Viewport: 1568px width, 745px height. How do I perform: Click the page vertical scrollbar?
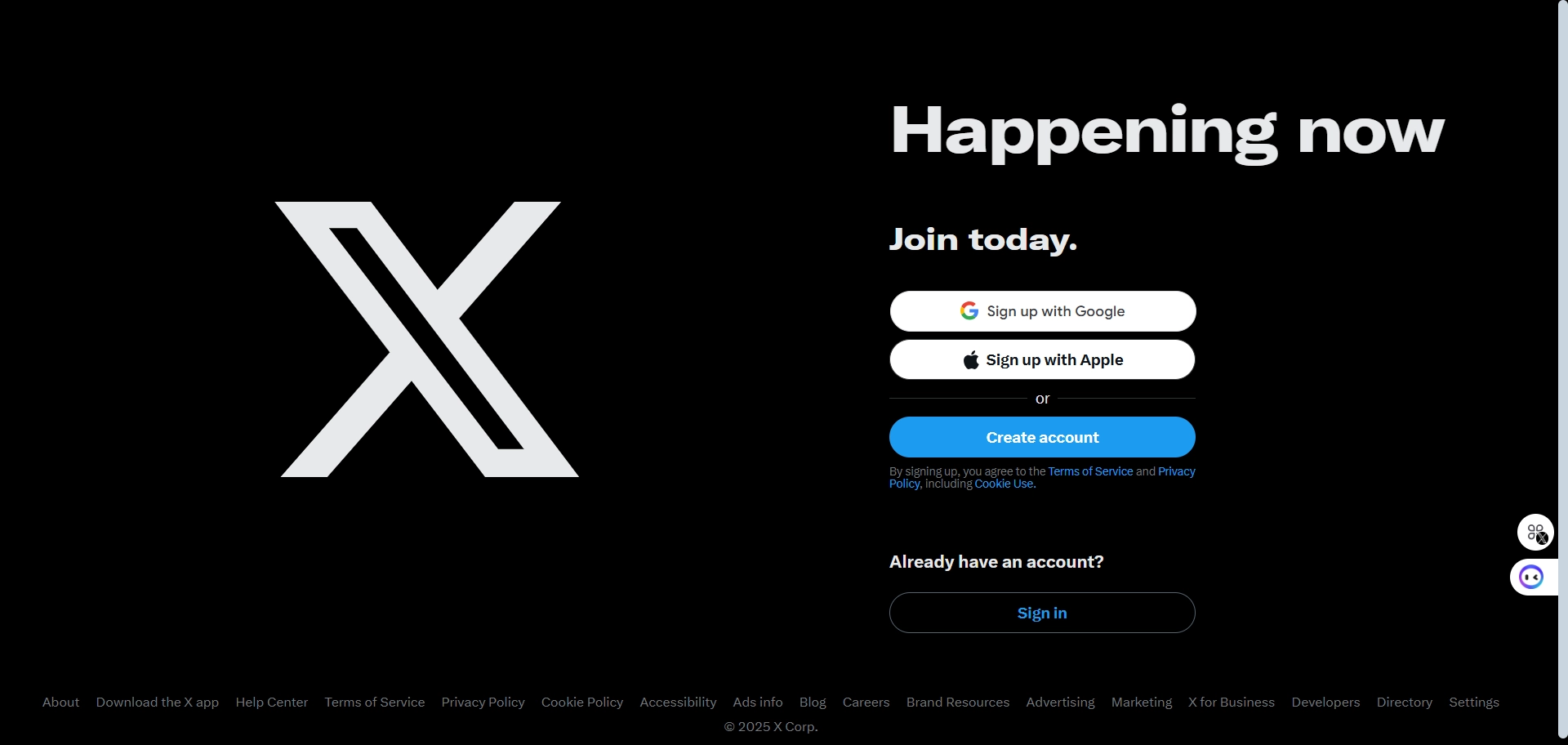[x=1563, y=372]
